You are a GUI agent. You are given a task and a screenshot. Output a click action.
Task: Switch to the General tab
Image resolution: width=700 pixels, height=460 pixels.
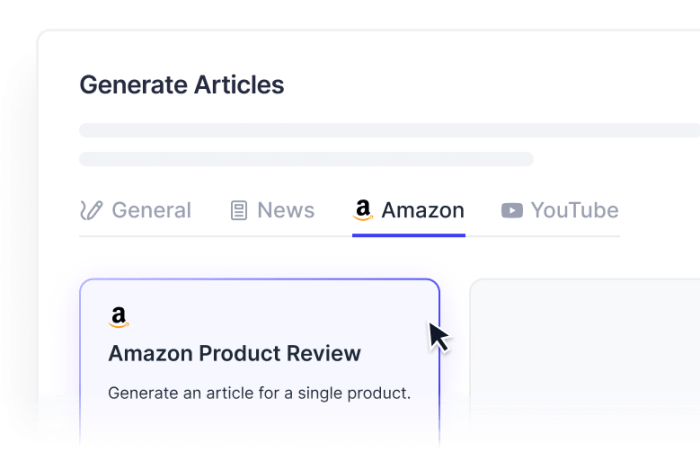(x=151, y=211)
